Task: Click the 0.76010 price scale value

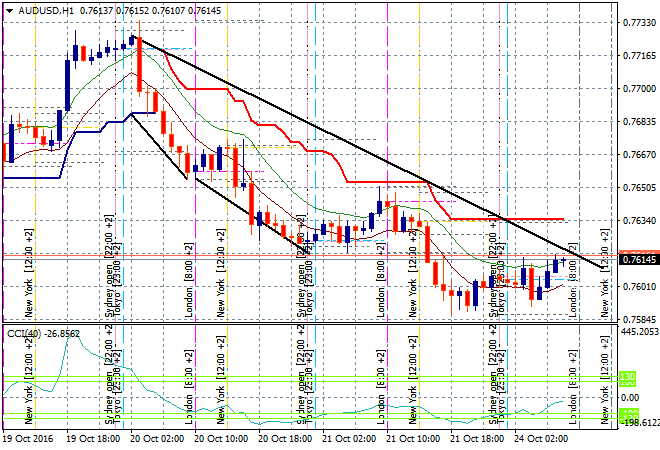Action: [639, 287]
